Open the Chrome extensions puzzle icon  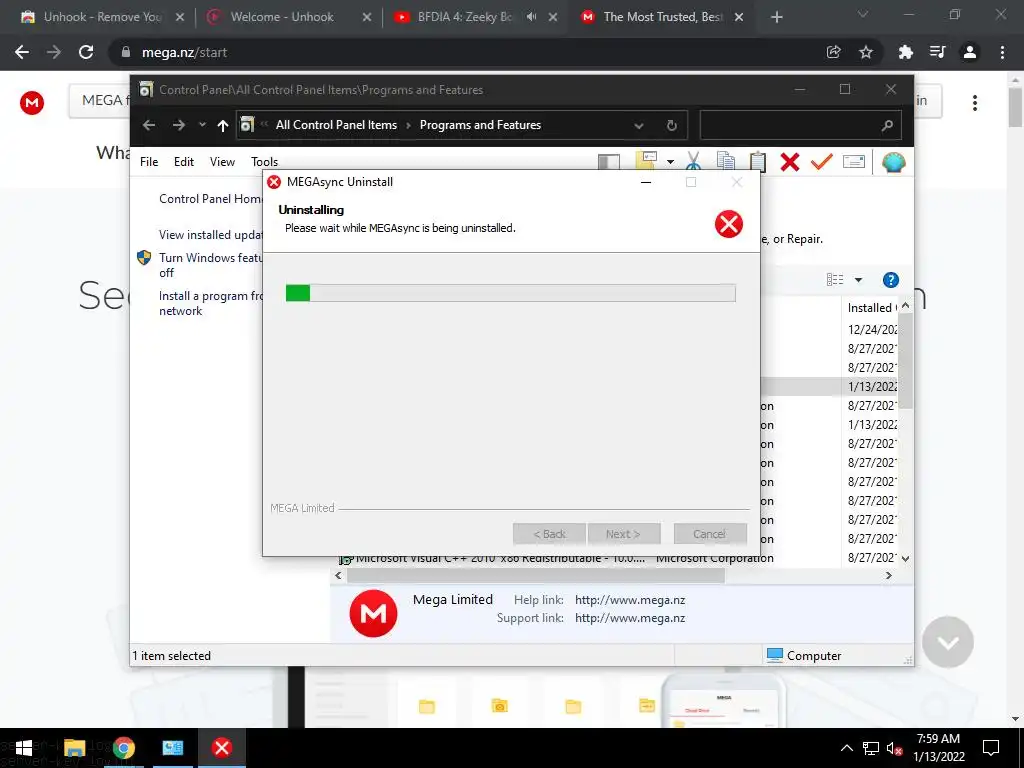tap(906, 52)
